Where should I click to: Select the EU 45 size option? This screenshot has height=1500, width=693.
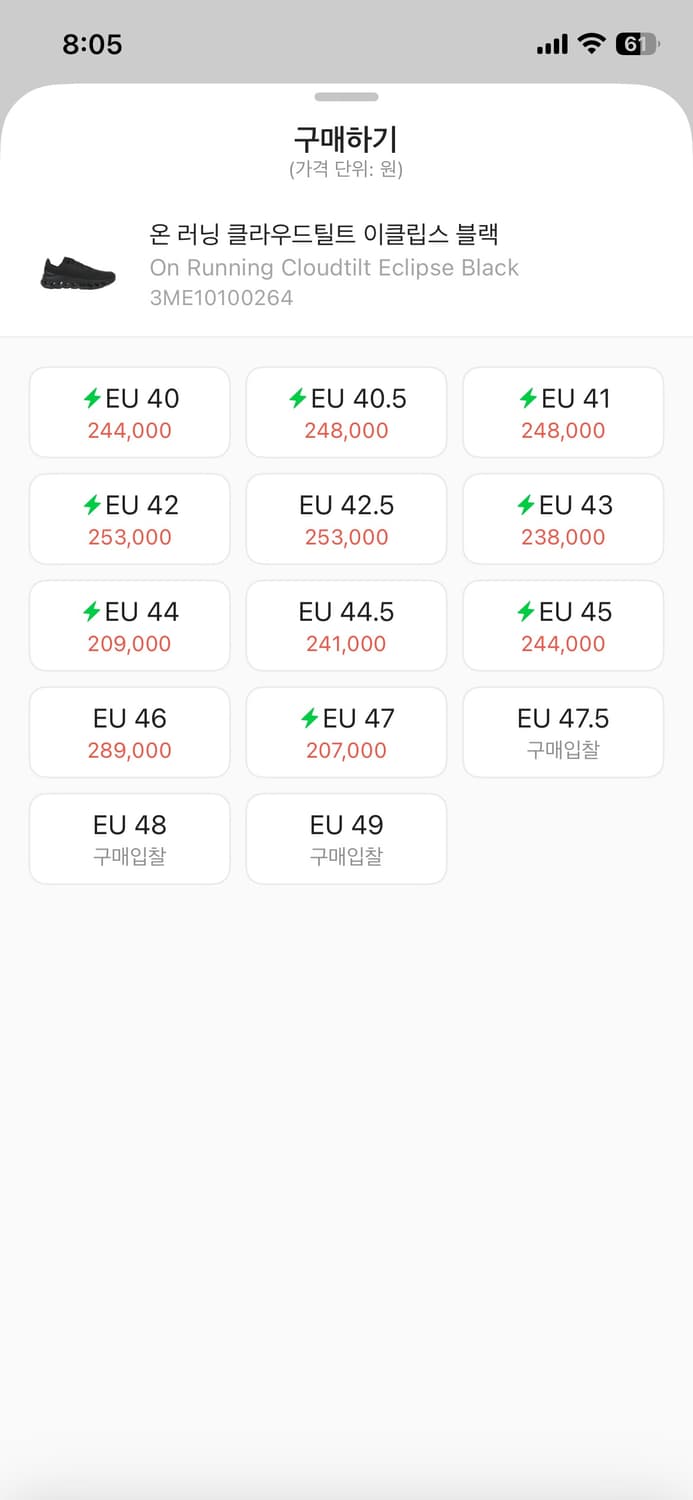tap(563, 625)
